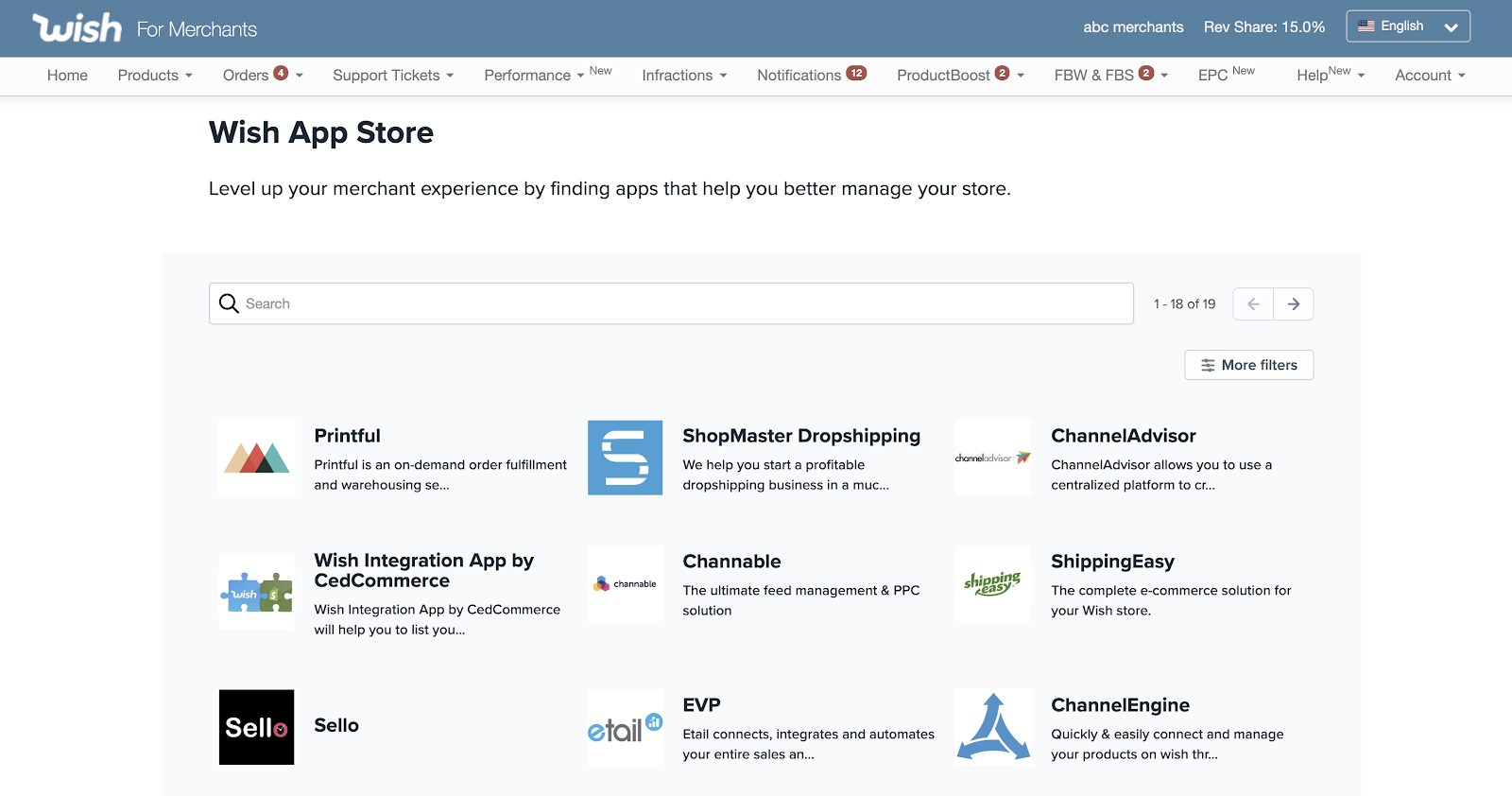Click the Orders badge showing 4
The height and width of the screenshot is (796, 1512).
(281, 73)
